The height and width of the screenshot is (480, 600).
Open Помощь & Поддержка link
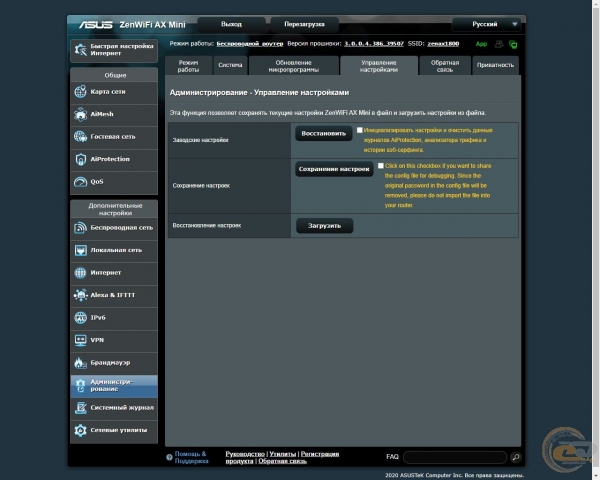tap(191, 457)
